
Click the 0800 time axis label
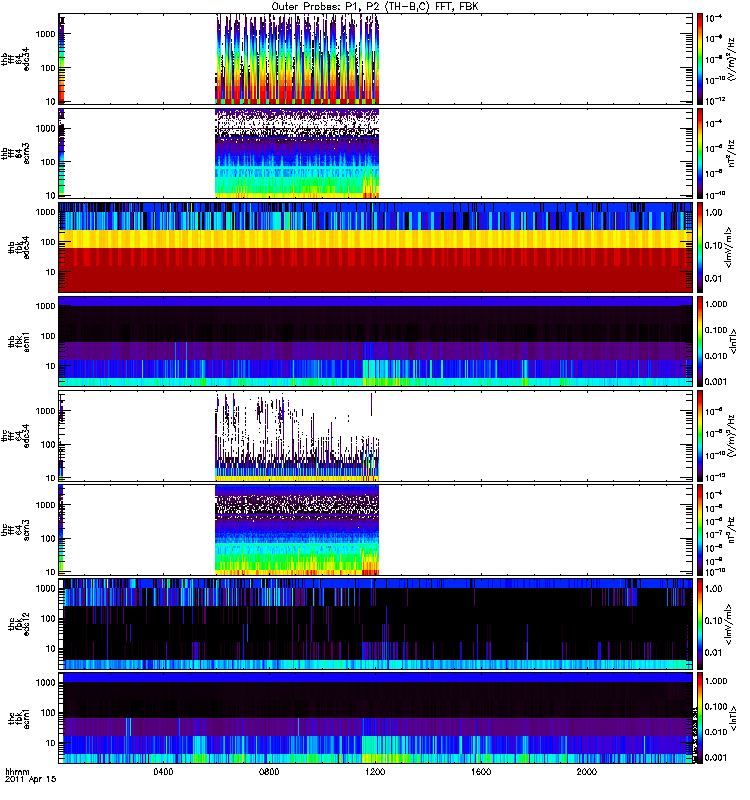[269, 772]
